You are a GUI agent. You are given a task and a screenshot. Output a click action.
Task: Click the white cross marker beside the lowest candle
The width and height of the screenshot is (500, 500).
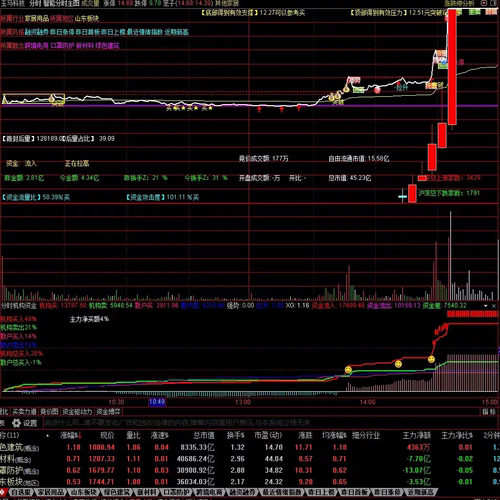(x=402, y=197)
